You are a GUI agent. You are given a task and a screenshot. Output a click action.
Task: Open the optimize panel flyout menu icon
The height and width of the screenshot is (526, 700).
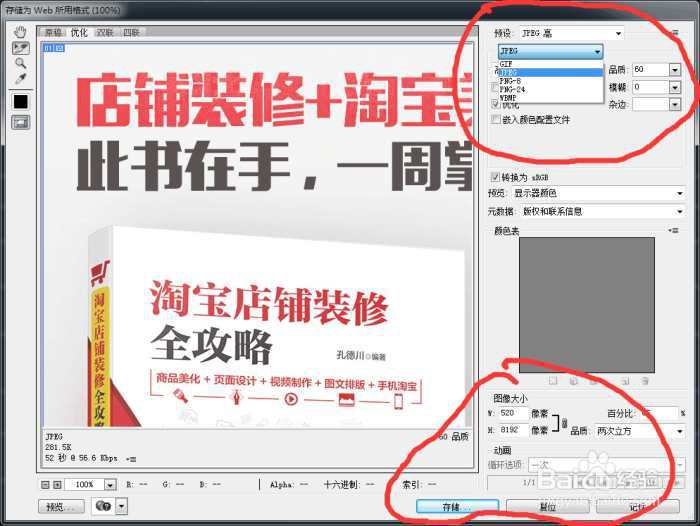coord(675,33)
